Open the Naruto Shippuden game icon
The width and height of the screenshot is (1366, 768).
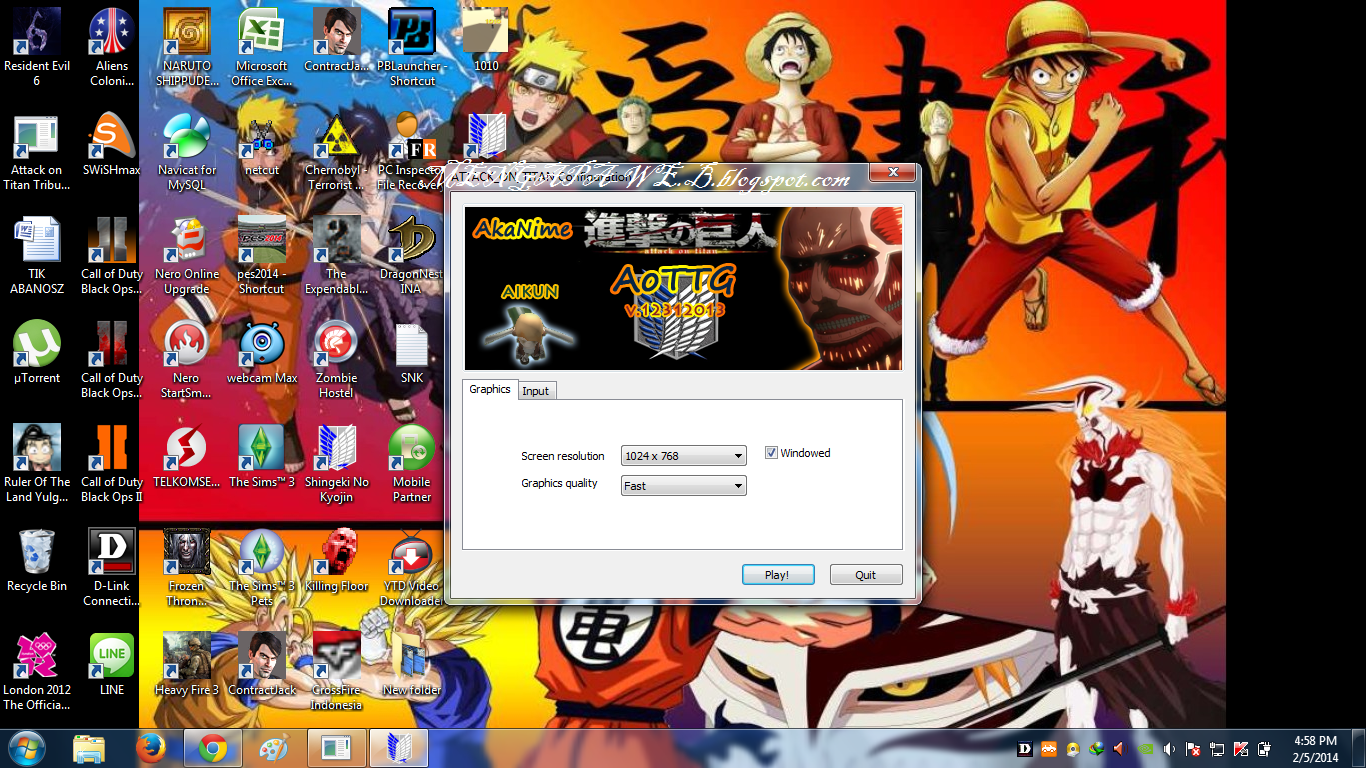[x=187, y=48]
